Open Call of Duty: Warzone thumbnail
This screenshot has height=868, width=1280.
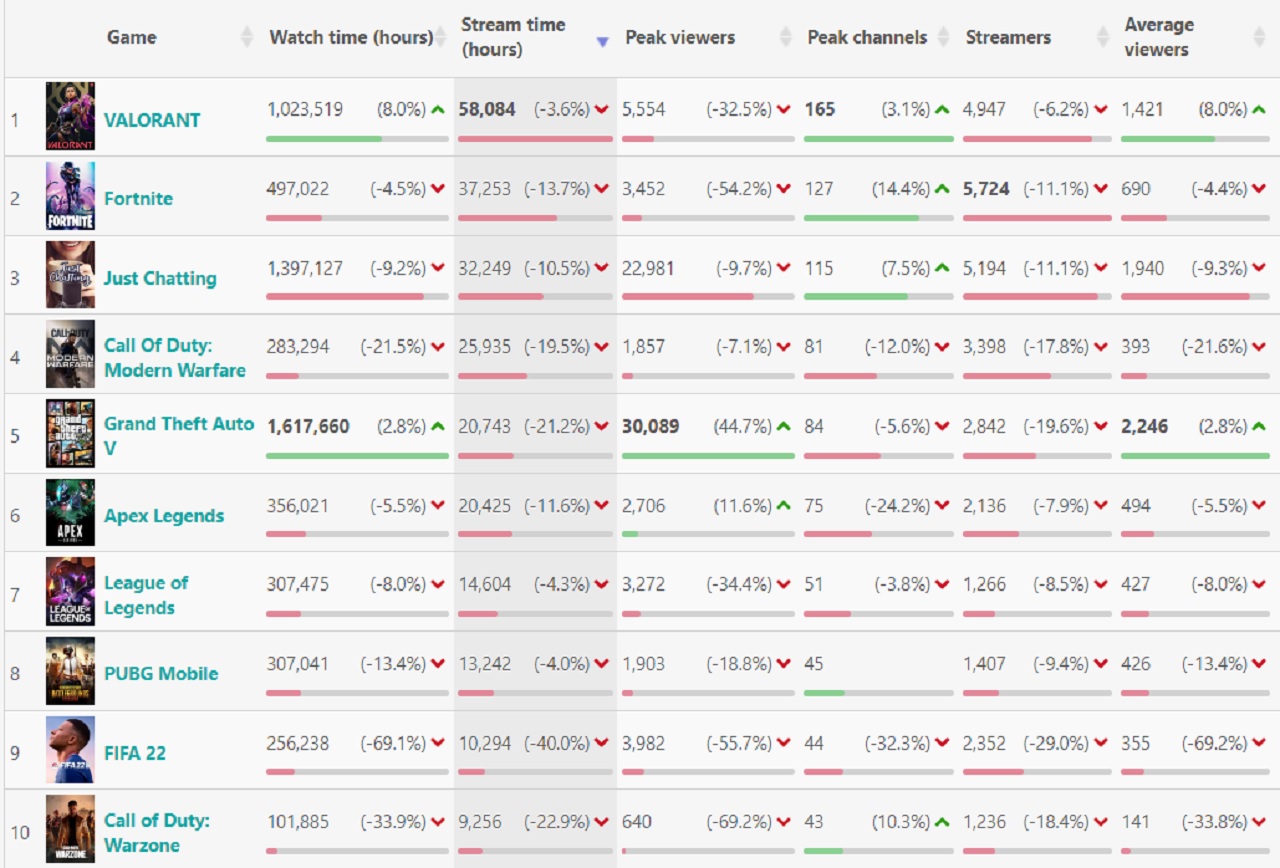tap(70, 829)
